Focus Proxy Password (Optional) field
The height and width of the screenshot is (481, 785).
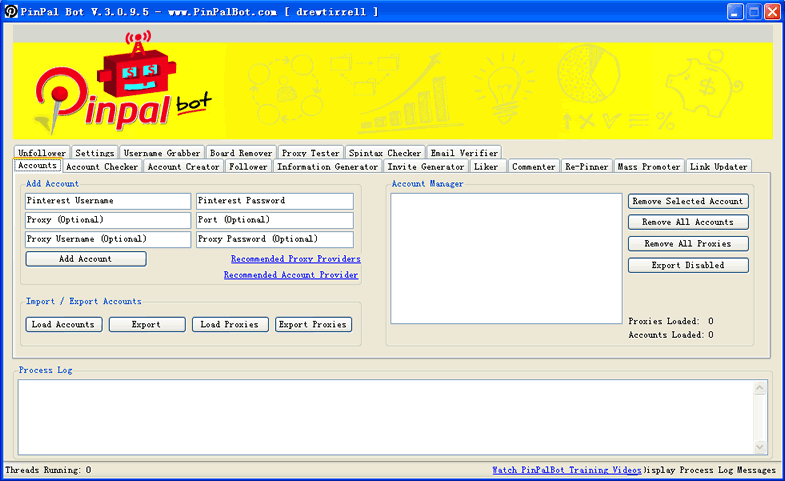275,239
